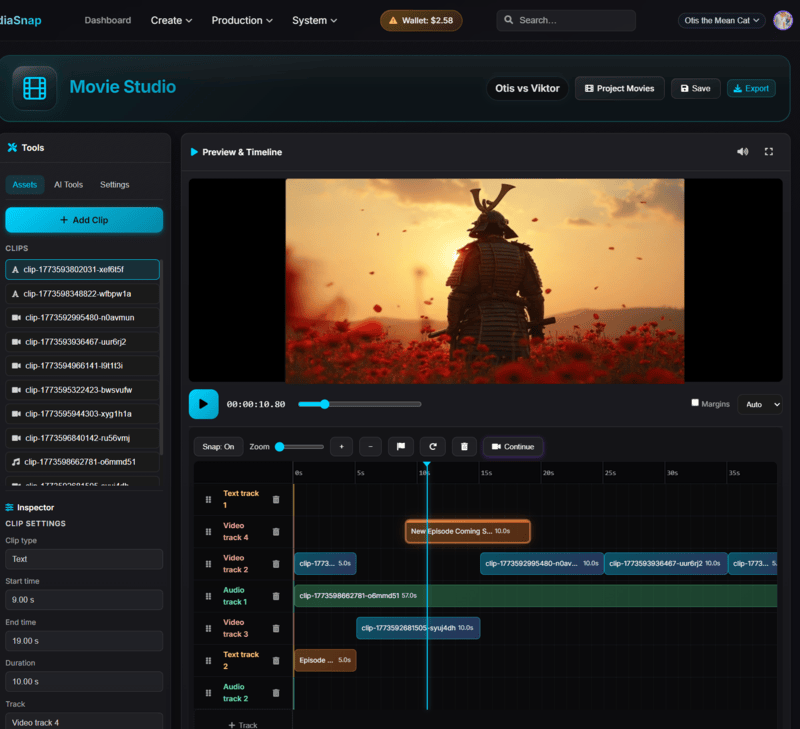Select the flag marker icon in timeline toolbar

point(401,446)
